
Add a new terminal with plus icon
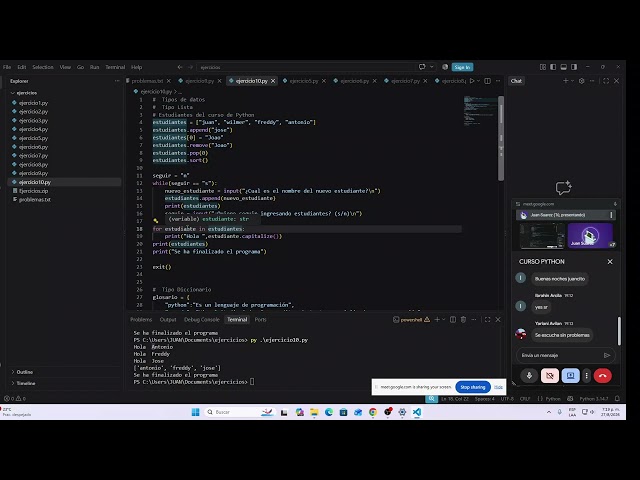(437, 320)
